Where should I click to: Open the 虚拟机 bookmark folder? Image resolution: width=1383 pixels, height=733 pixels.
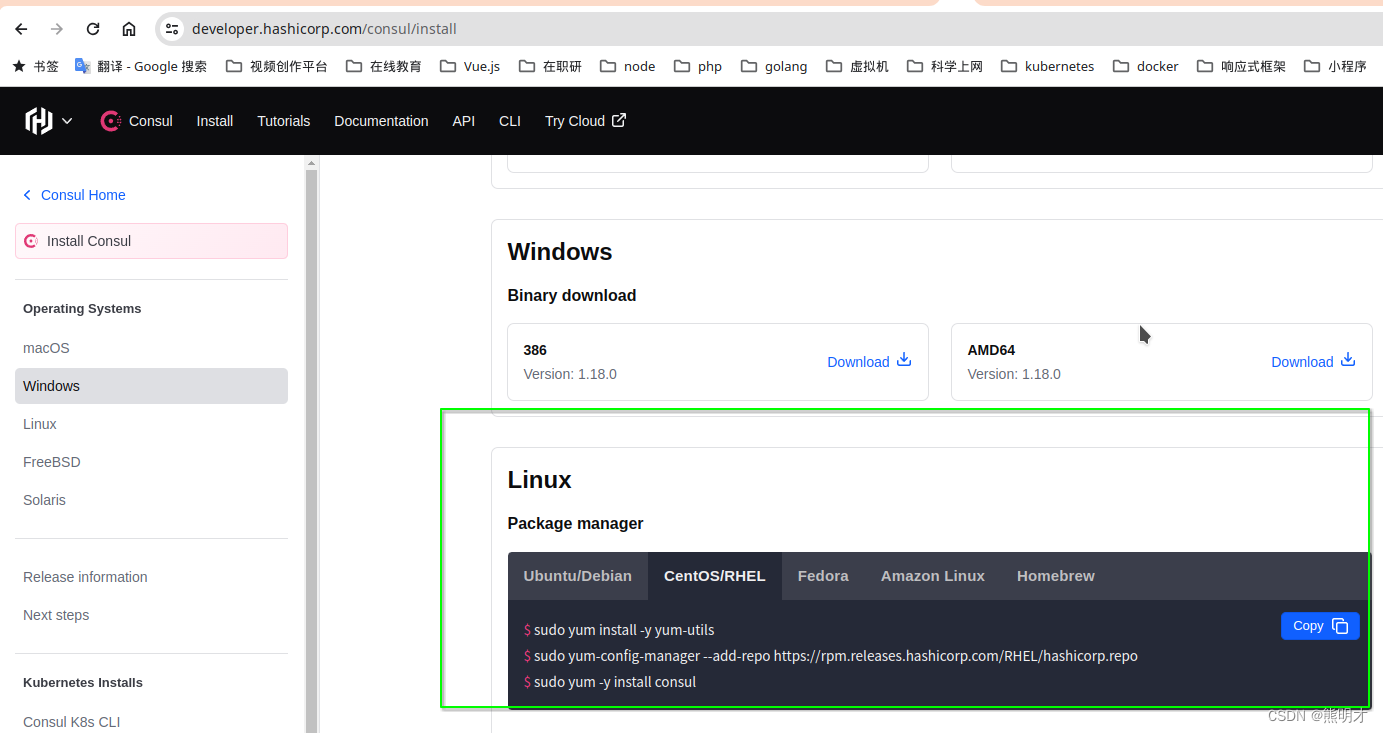tap(857, 66)
